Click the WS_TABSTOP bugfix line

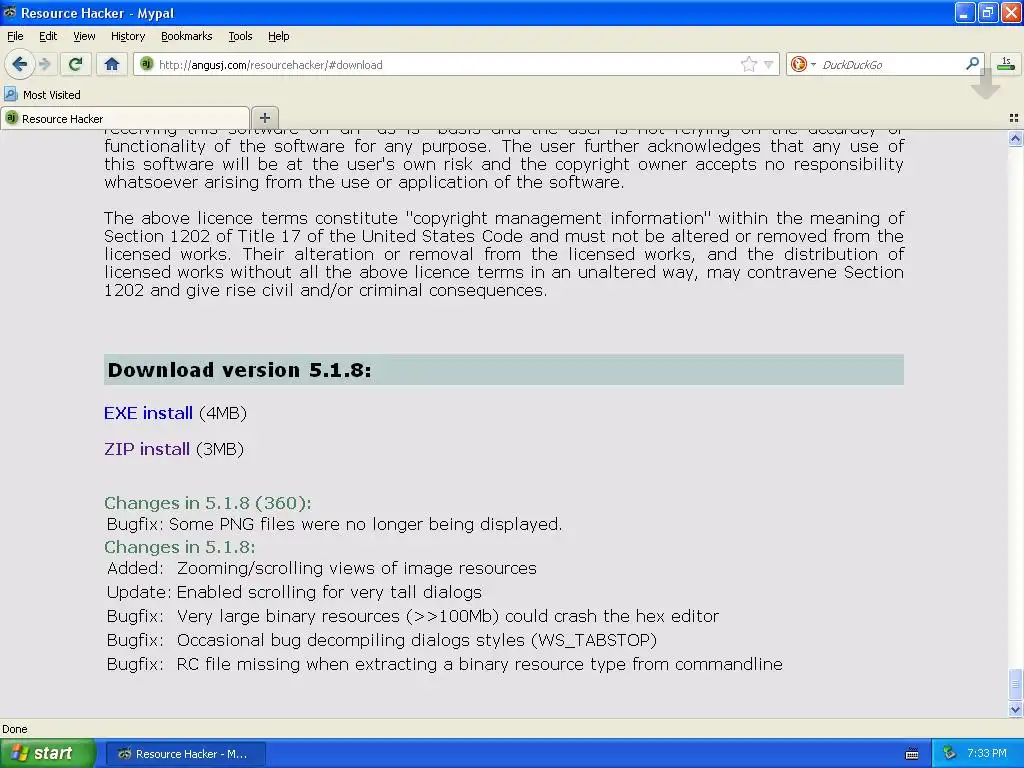382,640
